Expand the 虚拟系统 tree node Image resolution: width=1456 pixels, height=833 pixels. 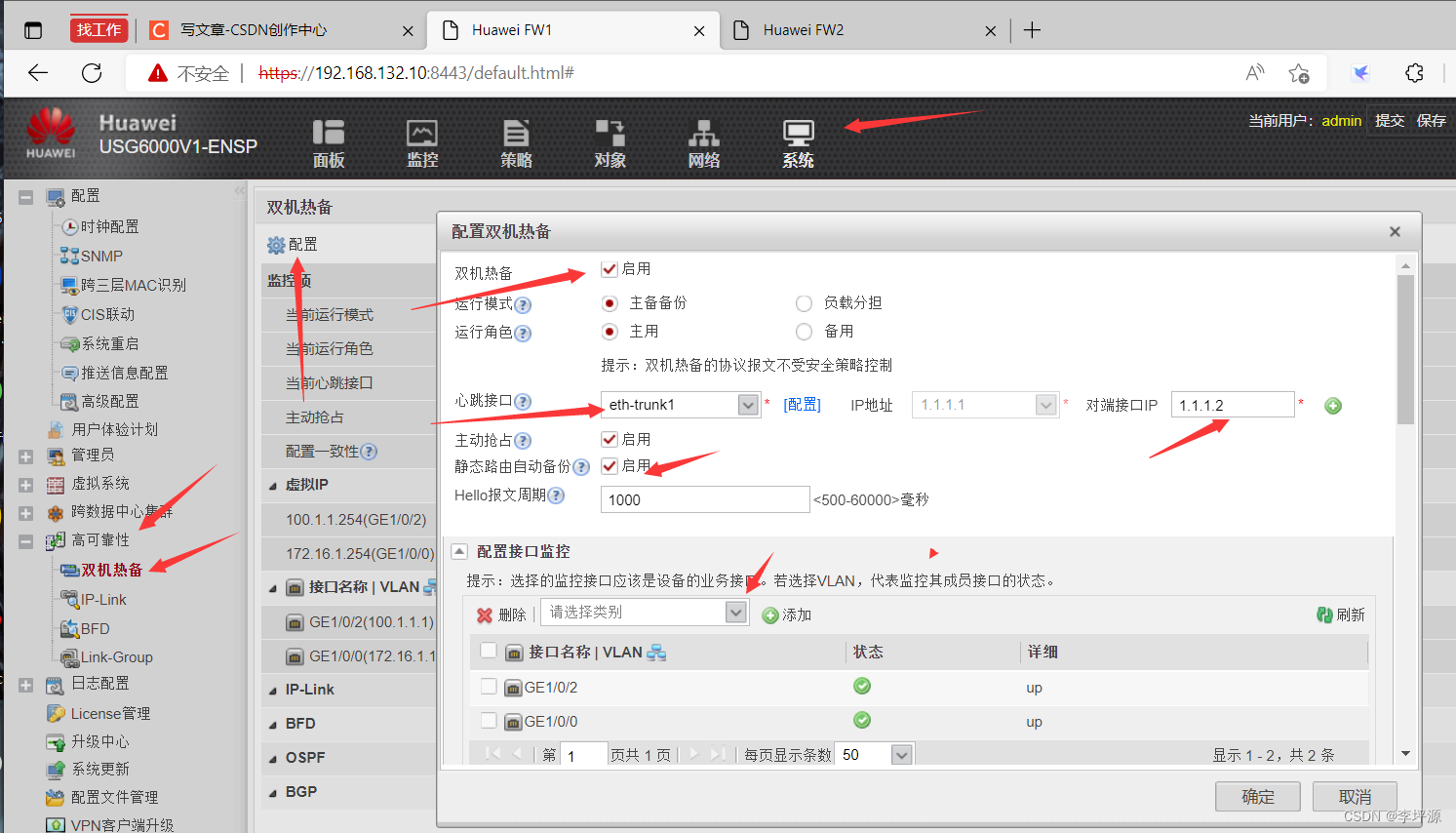(26, 485)
